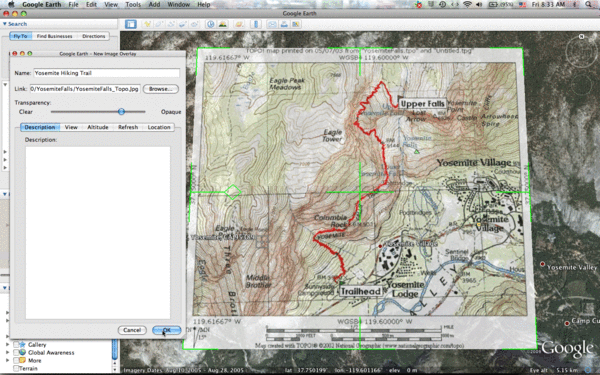600x375 pixels.
Task: Click in the overlay Name field
Action: [106, 73]
